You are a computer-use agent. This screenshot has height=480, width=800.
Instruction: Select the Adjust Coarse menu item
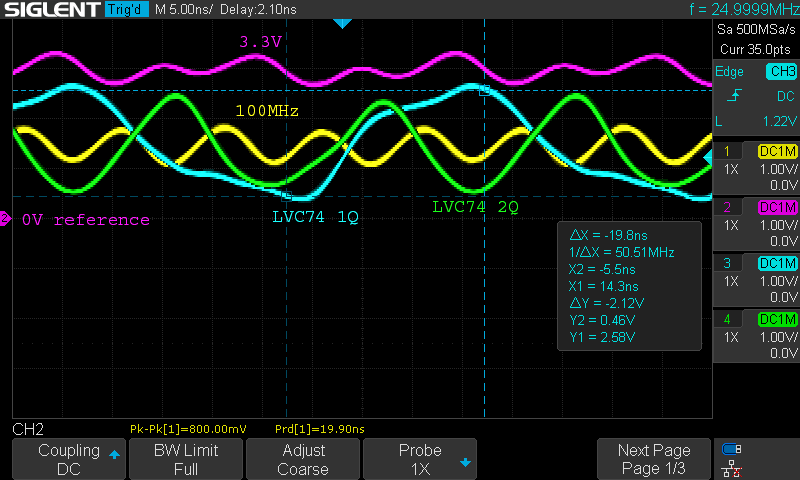click(302, 459)
